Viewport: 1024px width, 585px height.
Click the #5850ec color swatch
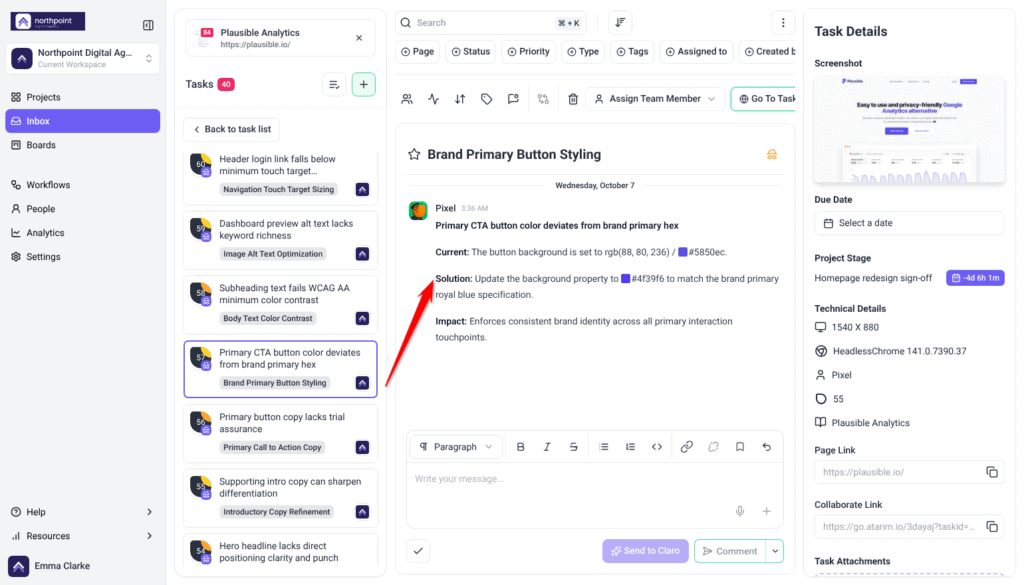tap(682, 252)
